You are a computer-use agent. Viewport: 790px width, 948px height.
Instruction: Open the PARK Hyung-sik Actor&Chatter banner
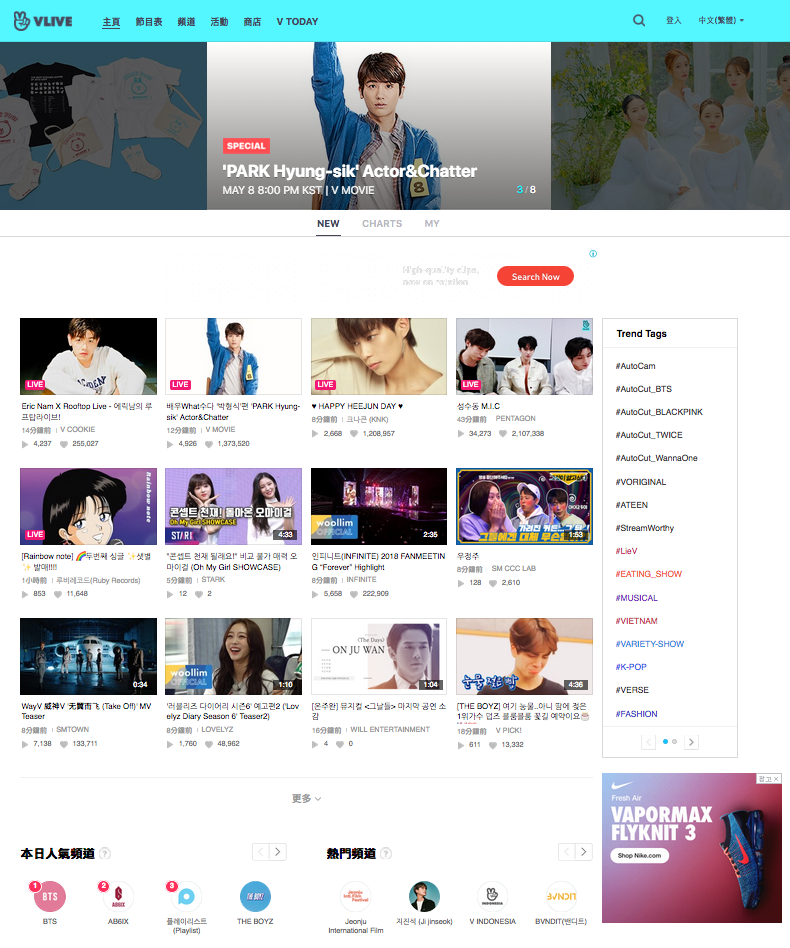click(x=379, y=126)
